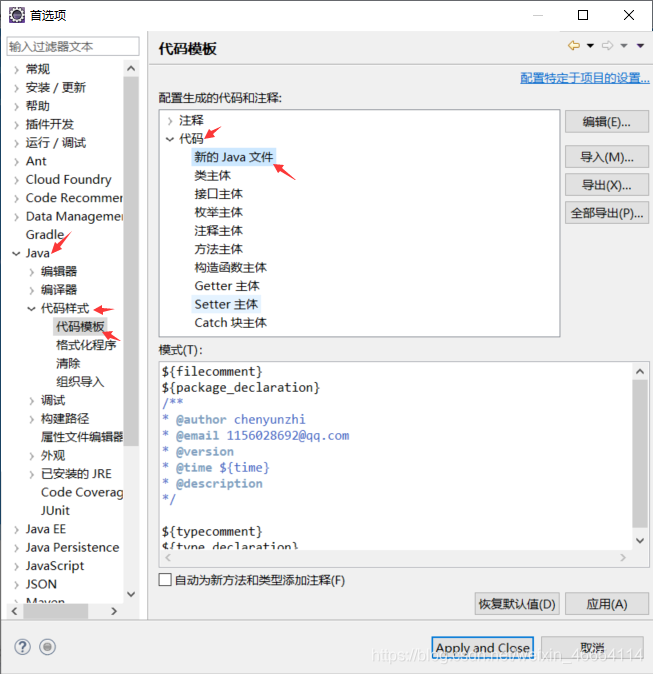The width and height of the screenshot is (653, 674).
Task: Click the pattern editor scroll up arrow
Action: coord(640,371)
